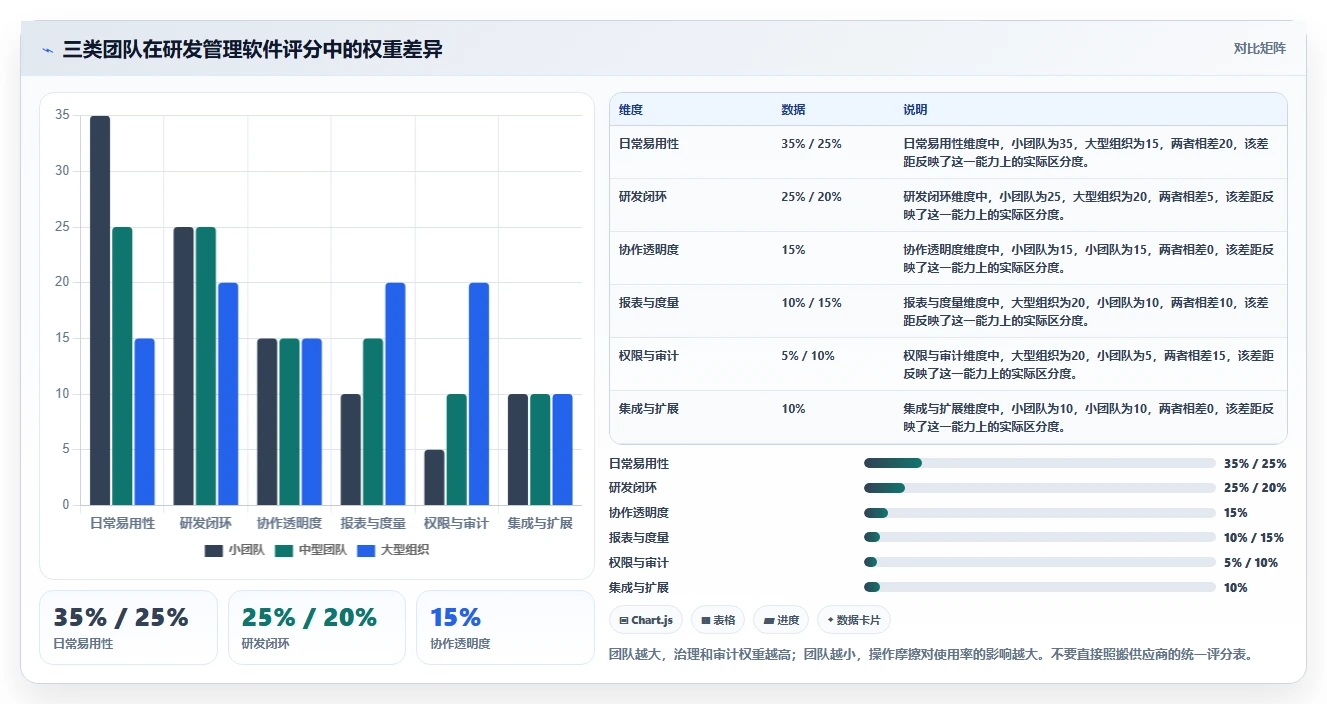This screenshot has height=704, width=1327.
Task: Click the 集成与扩展 x-axis label on chart
Action: pos(540,523)
